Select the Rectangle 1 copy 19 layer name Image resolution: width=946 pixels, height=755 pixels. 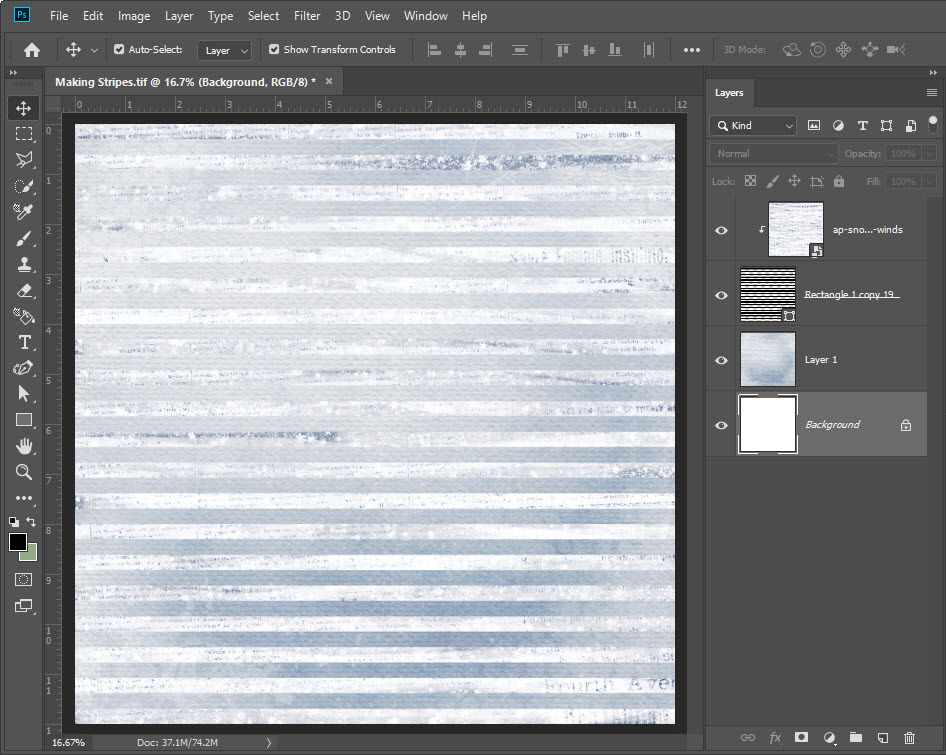point(849,295)
